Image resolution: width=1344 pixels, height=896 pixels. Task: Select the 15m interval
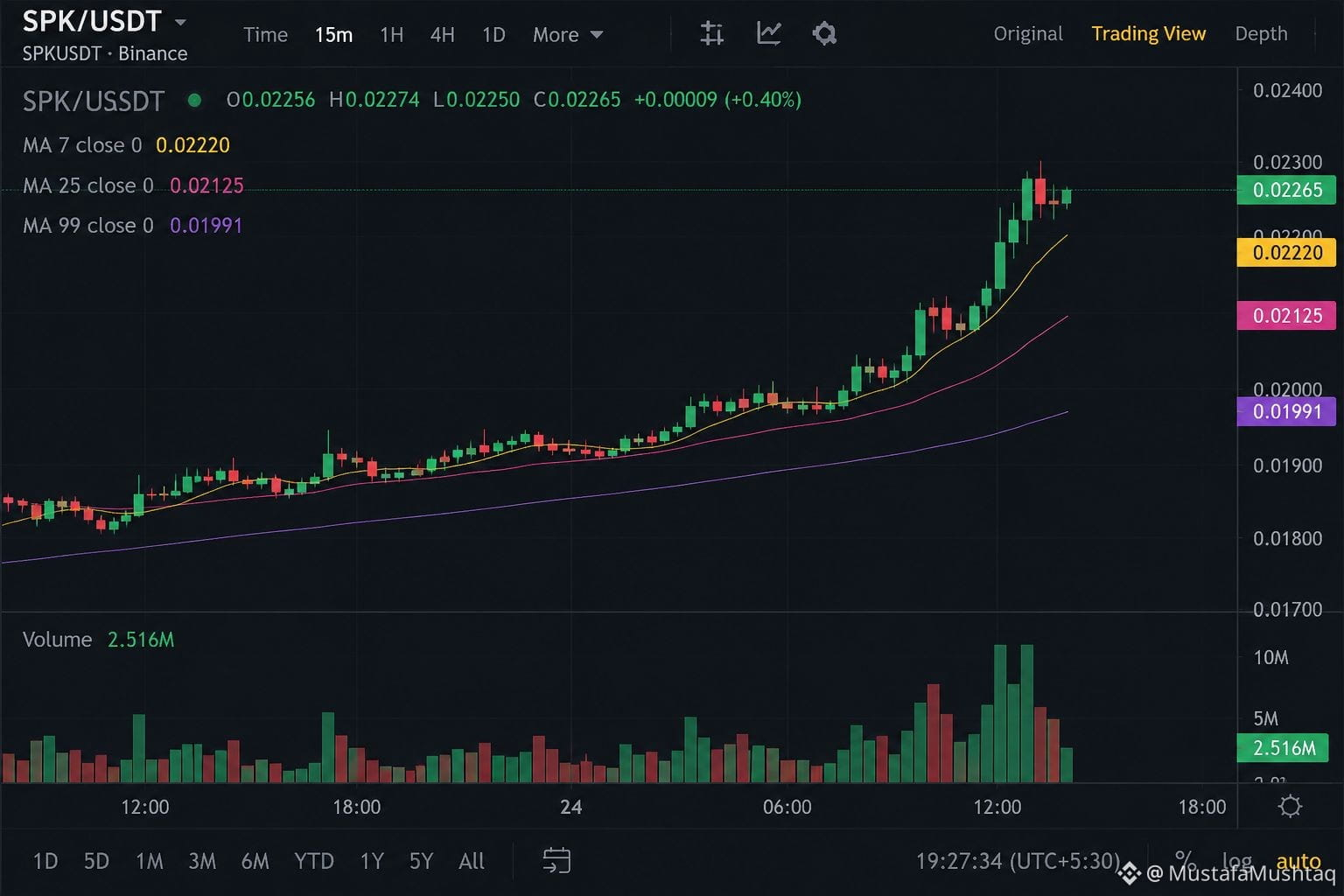(x=333, y=35)
